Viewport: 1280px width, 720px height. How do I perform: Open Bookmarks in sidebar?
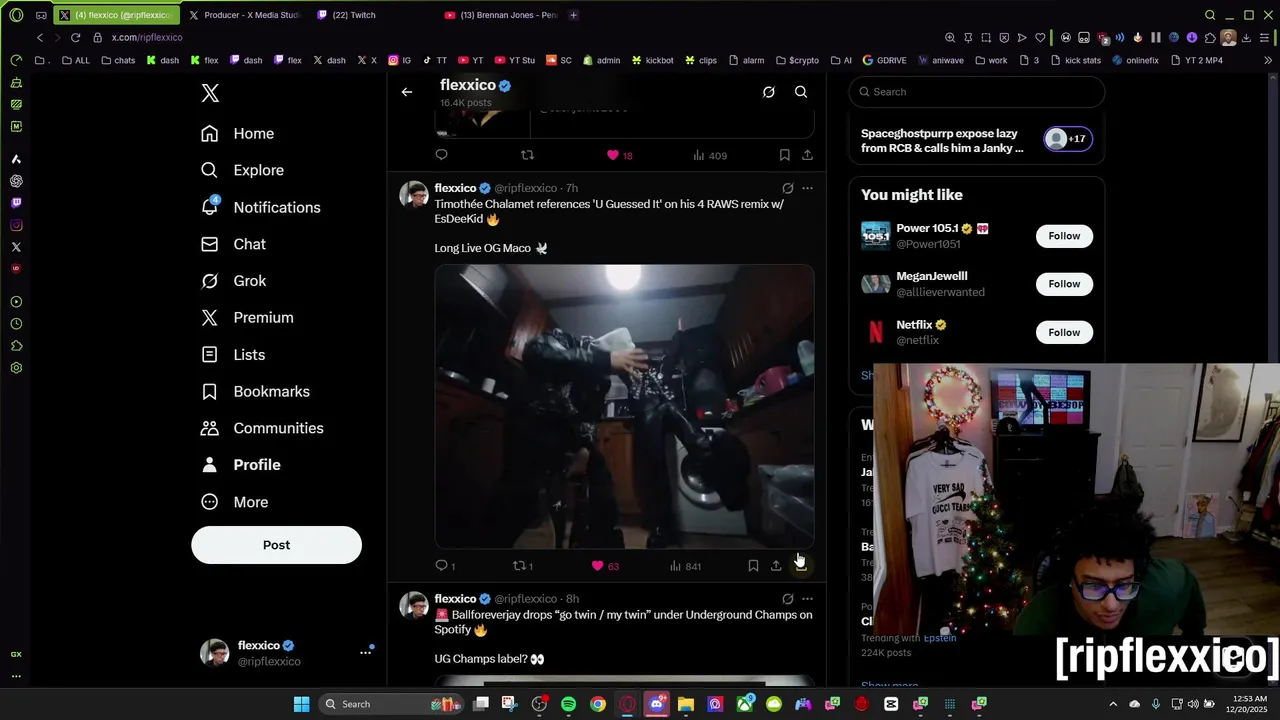pos(255,392)
